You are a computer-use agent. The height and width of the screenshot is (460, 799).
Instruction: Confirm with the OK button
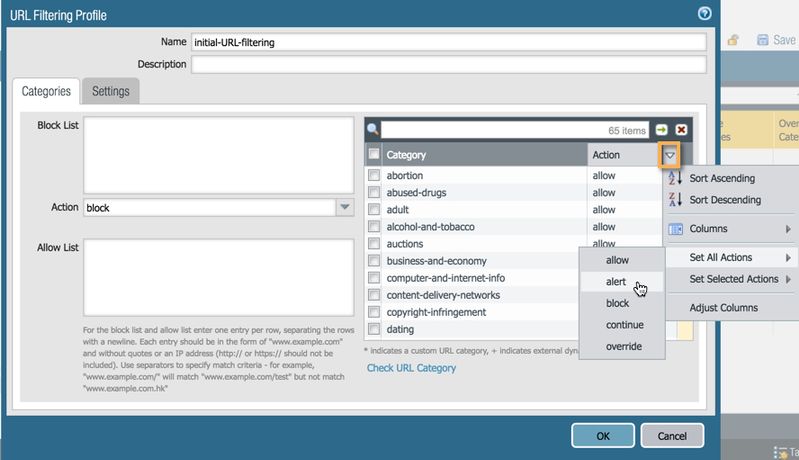coord(603,436)
